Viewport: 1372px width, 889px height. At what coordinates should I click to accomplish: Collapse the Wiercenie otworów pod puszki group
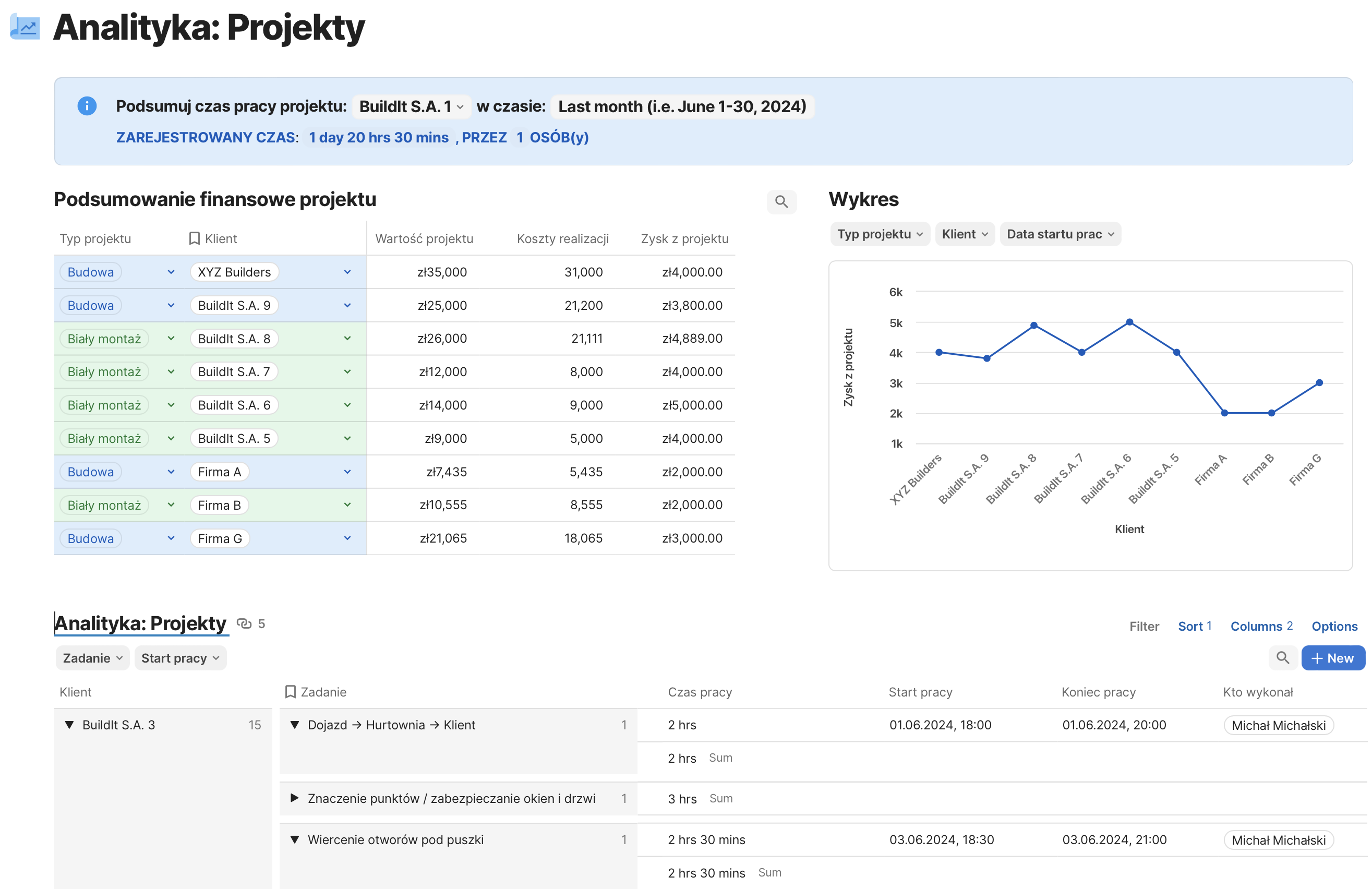click(x=295, y=840)
